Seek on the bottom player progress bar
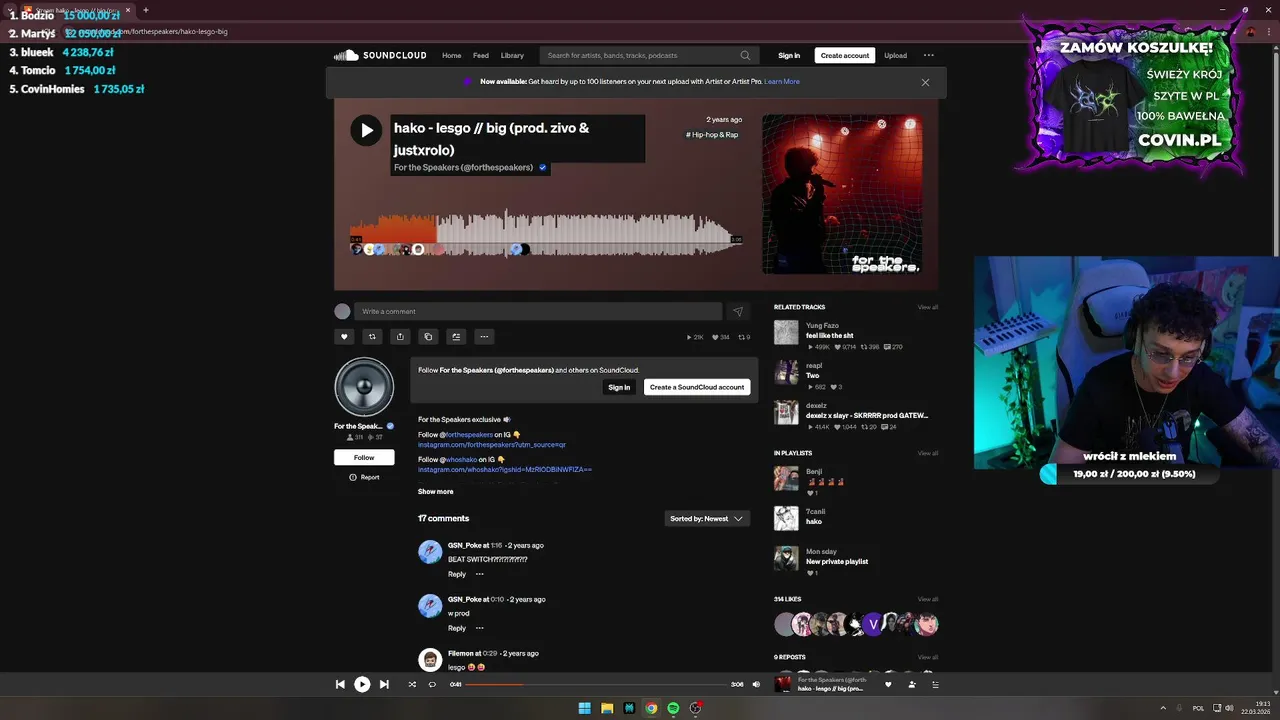This screenshot has height=720, width=1280. pos(596,684)
